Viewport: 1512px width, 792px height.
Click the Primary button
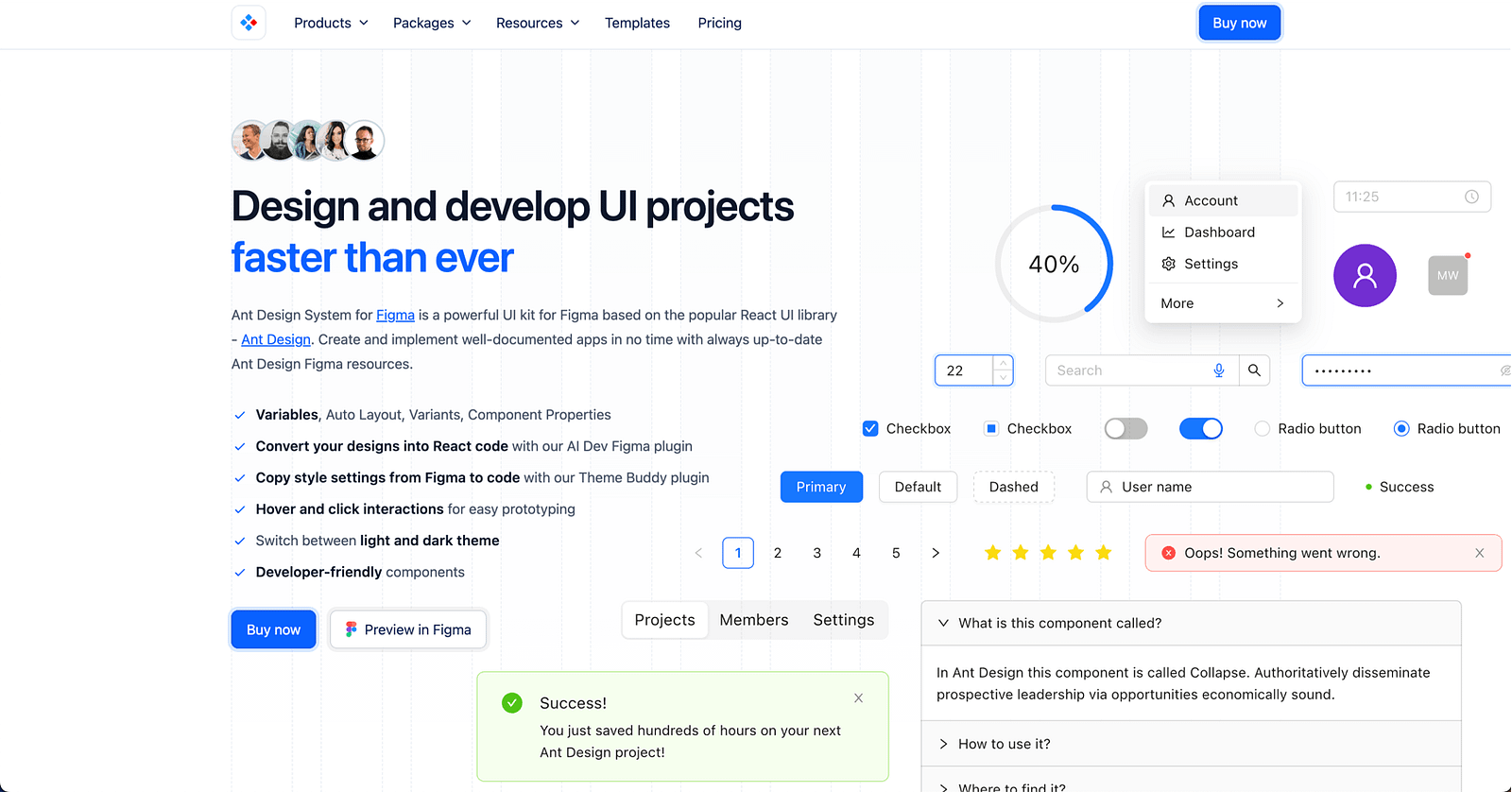tap(821, 487)
